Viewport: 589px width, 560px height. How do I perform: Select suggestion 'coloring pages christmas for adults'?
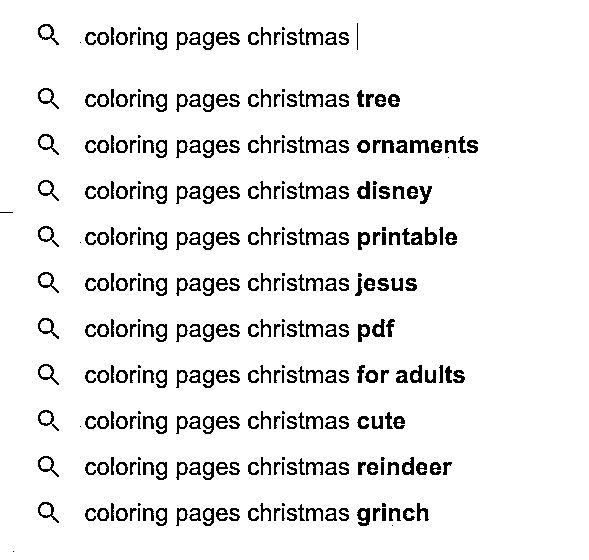click(275, 375)
